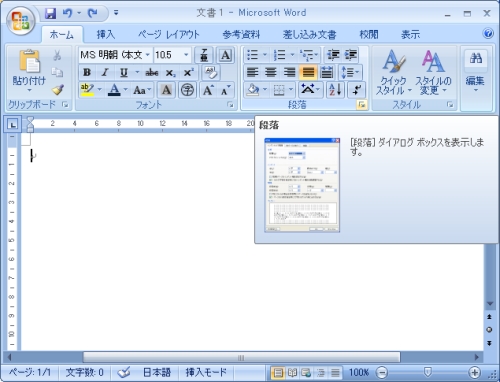Open highlight color dropdown arrow
The image size is (500, 382).
click(x=99, y=90)
